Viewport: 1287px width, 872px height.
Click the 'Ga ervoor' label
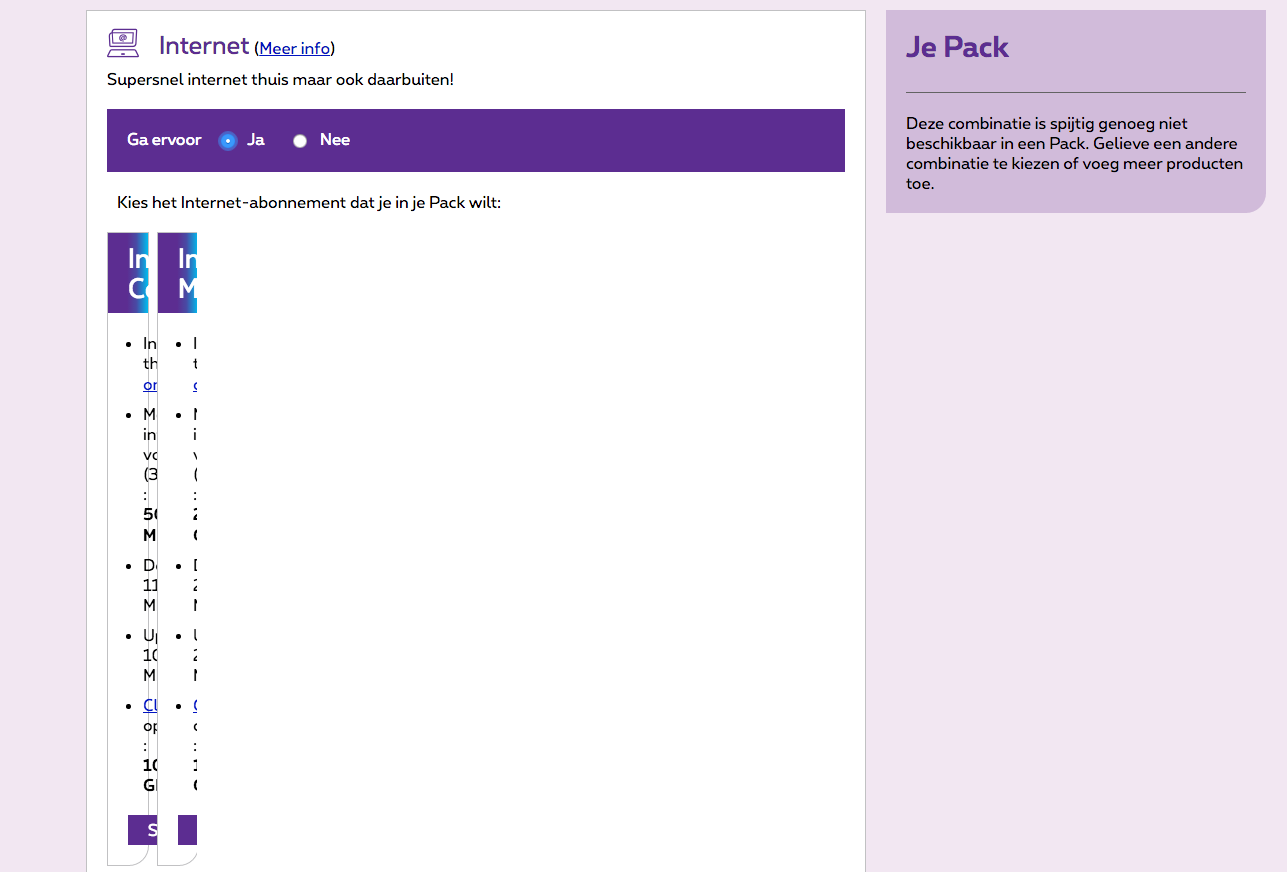(164, 140)
